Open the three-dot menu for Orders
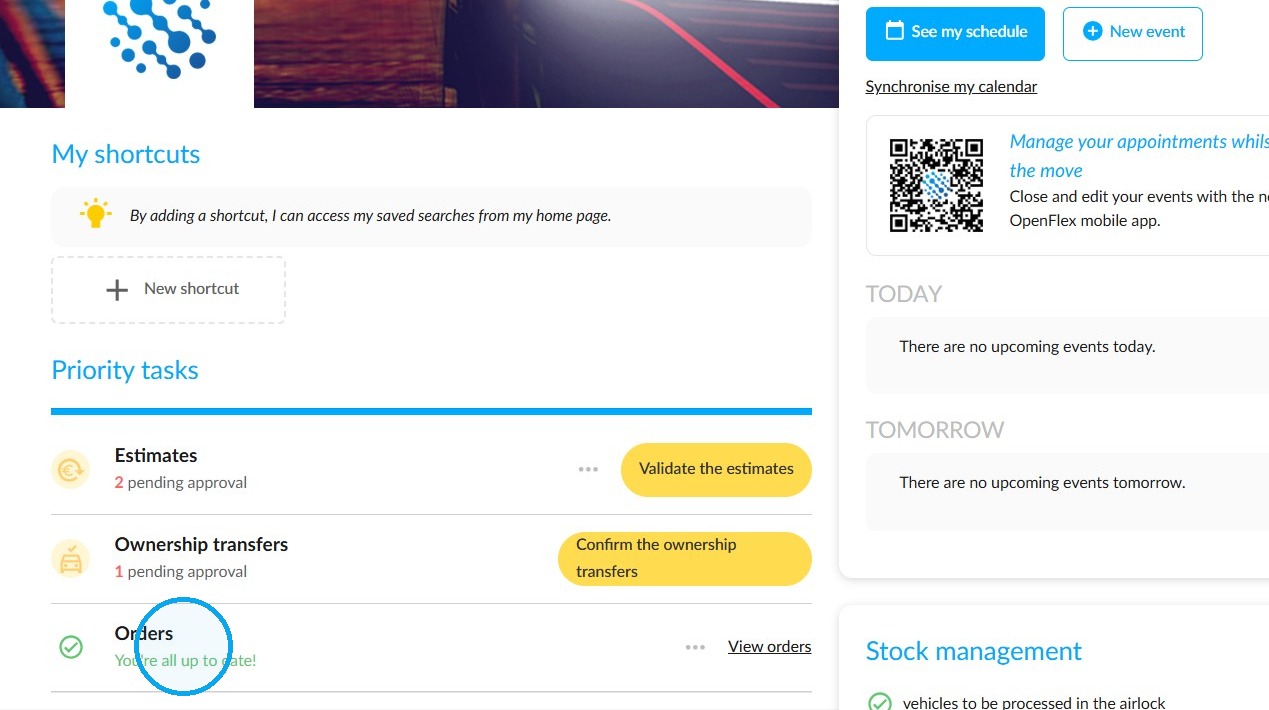Image resolution: width=1269 pixels, height=710 pixels. point(695,647)
